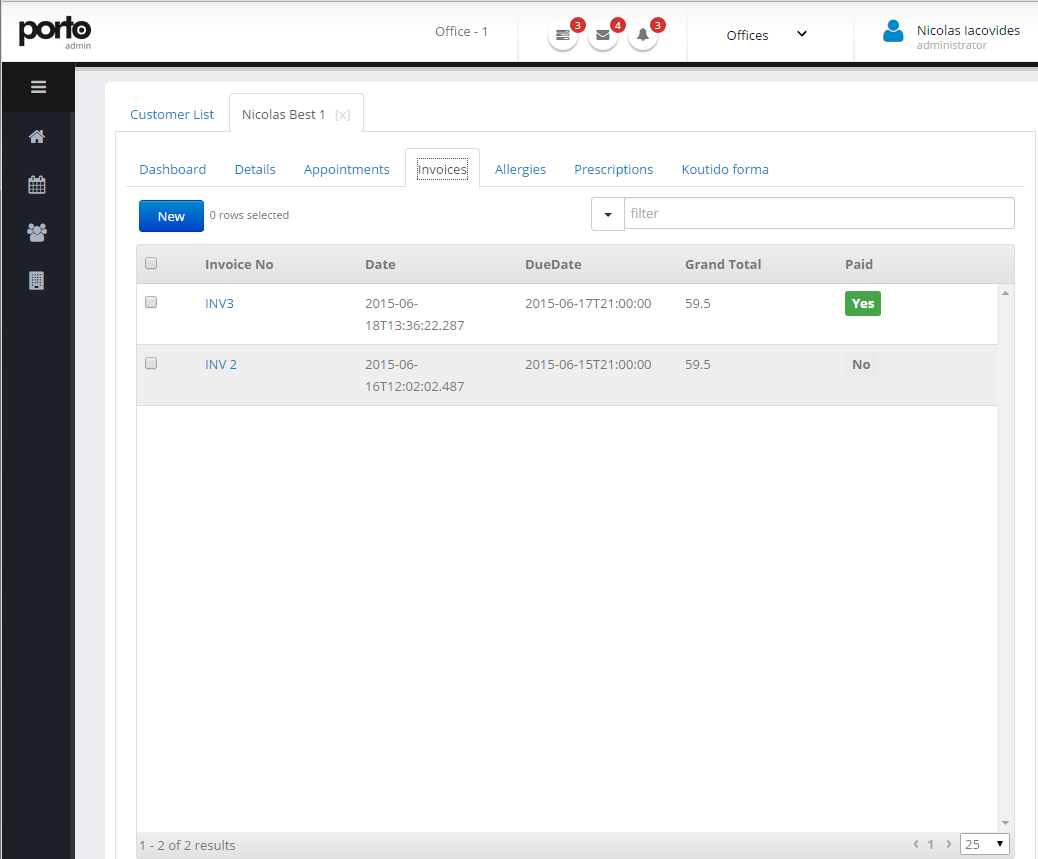Open the home icon in sidebar

pos(37,136)
